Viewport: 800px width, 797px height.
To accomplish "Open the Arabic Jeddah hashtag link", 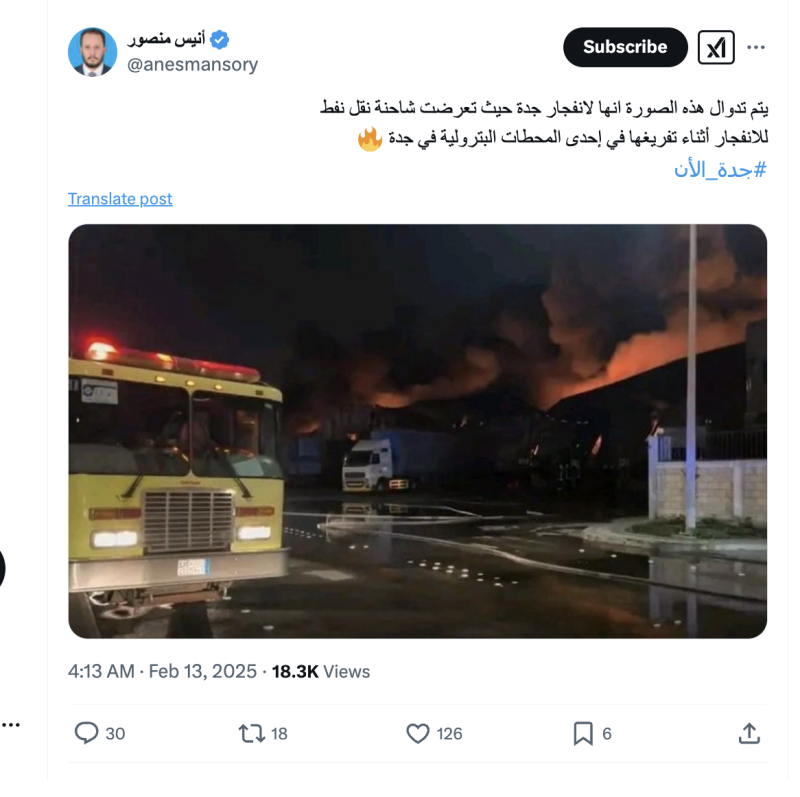I will pos(720,169).
